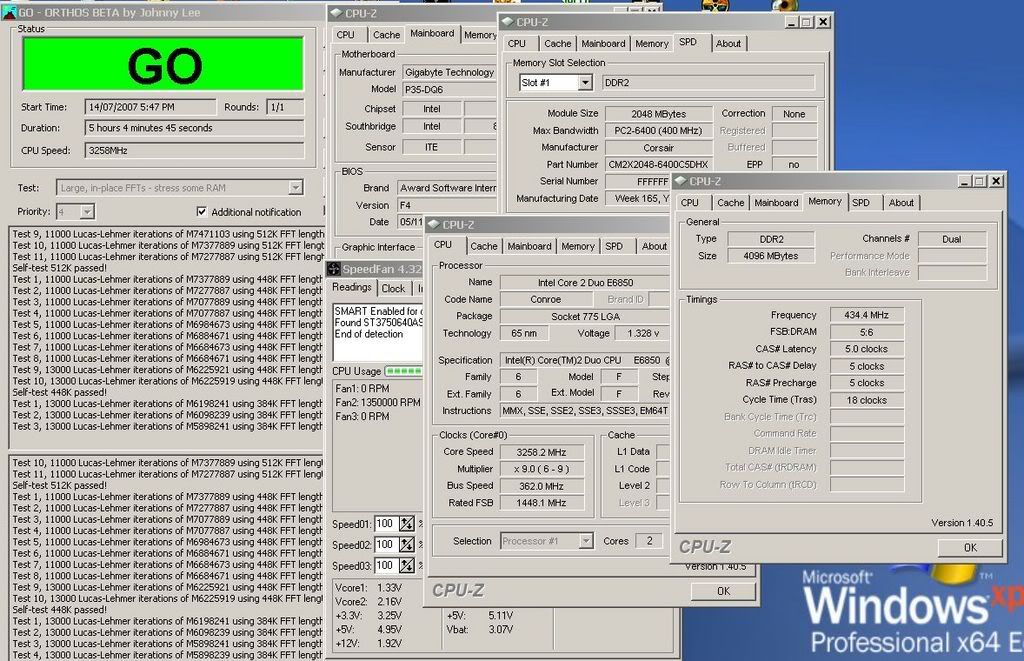Open Cache tab in CPU-Z SPD slot window

tap(557, 44)
